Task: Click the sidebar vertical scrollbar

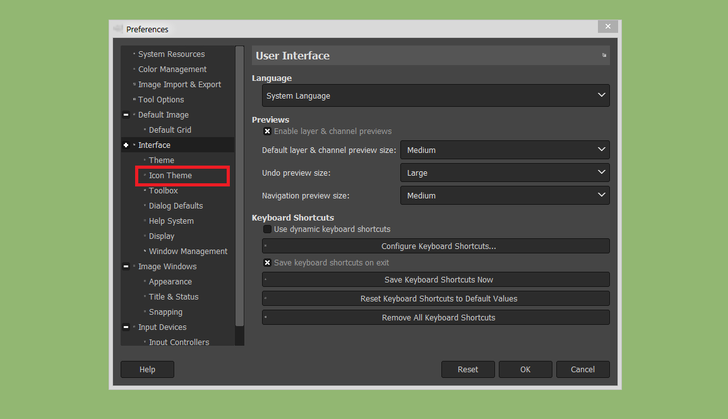Action: [240, 186]
